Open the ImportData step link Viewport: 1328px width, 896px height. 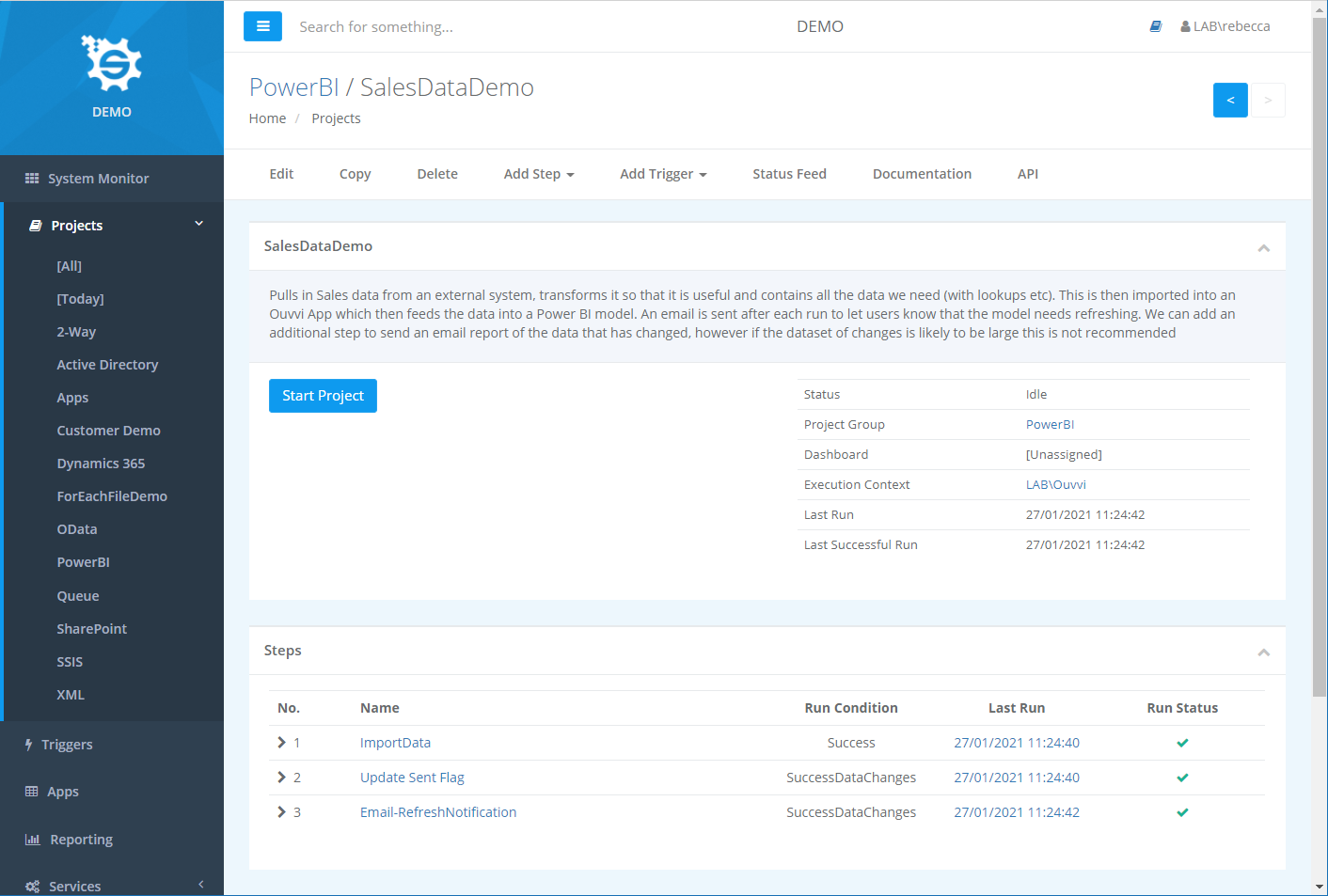click(x=395, y=743)
